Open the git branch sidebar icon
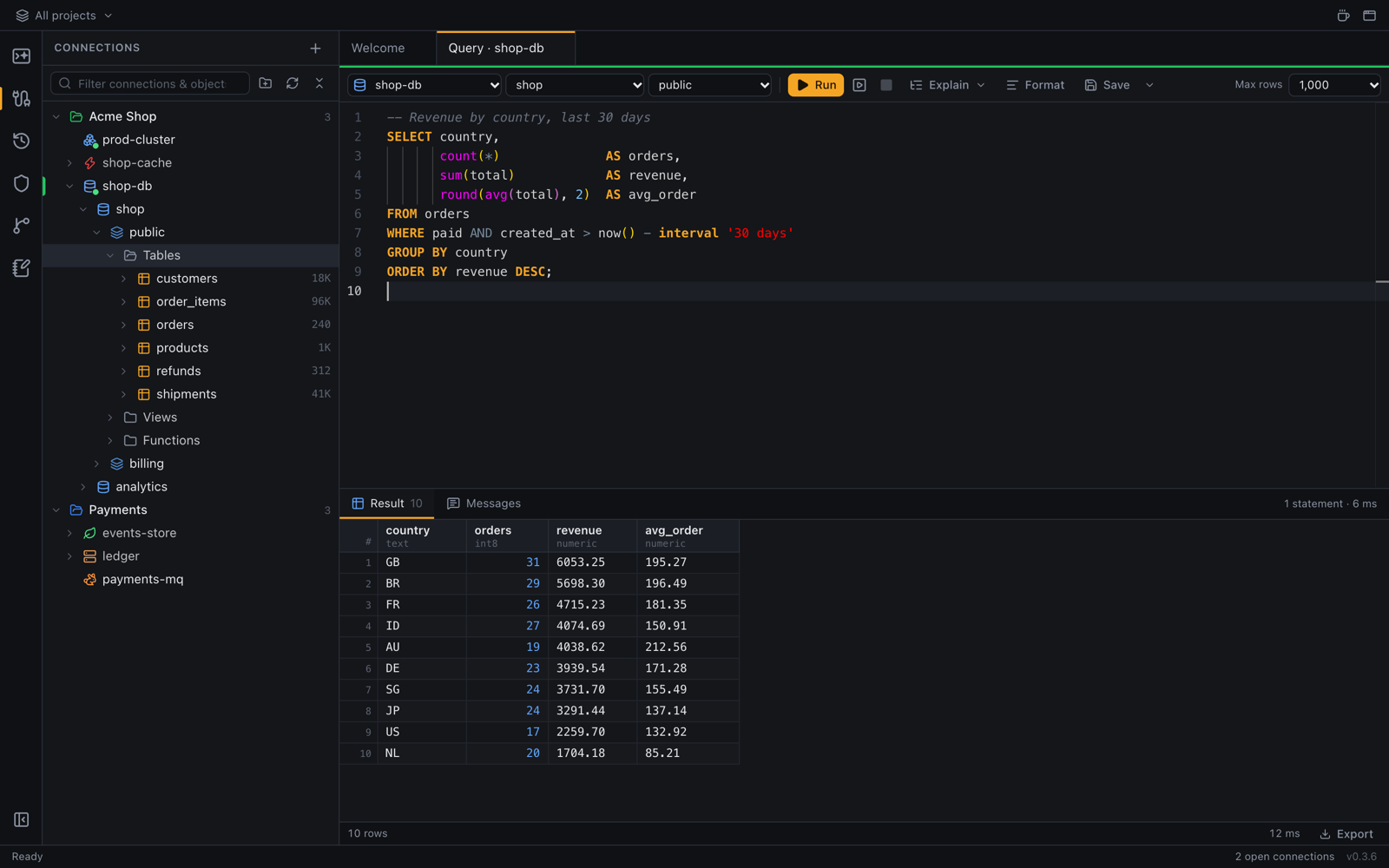The width and height of the screenshot is (1389, 868). tap(22, 226)
